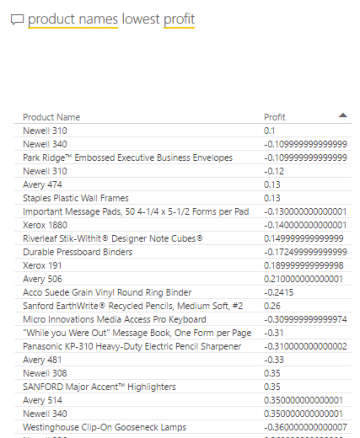Select the Important Message Pads product row
This screenshot has width=360, height=438.
pos(183,212)
